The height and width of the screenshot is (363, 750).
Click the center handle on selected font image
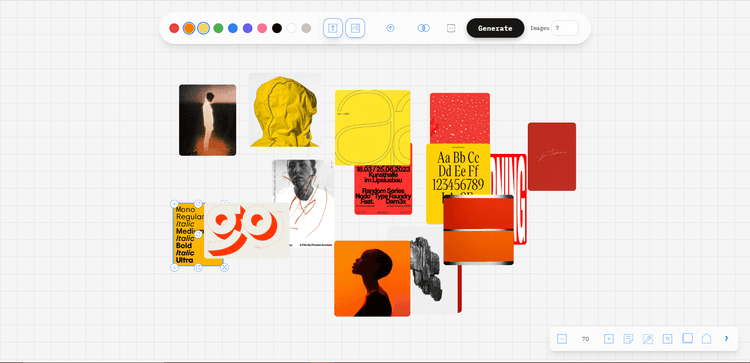pos(198,234)
